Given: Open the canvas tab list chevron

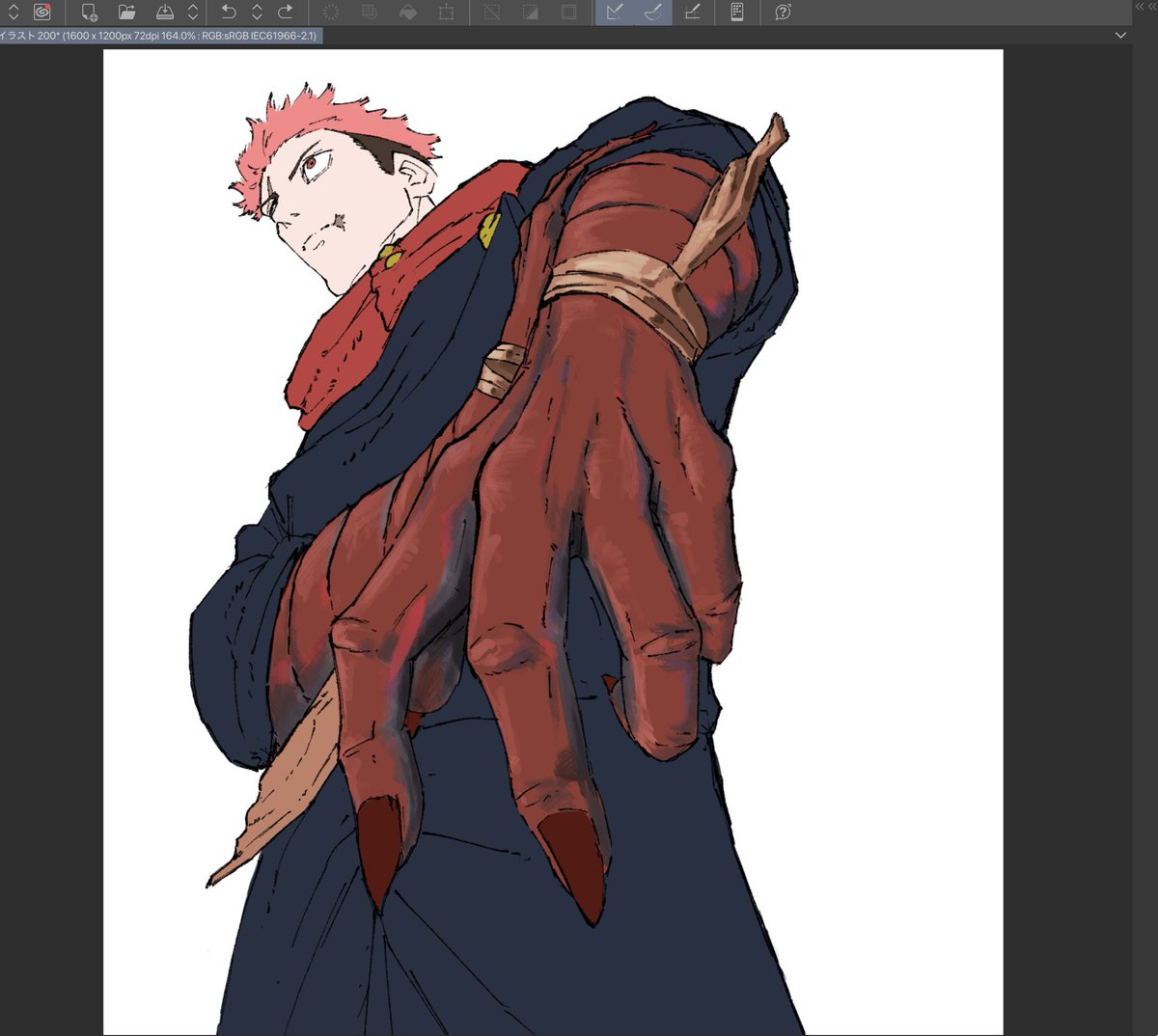Looking at the screenshot, I should point(1120,35).
